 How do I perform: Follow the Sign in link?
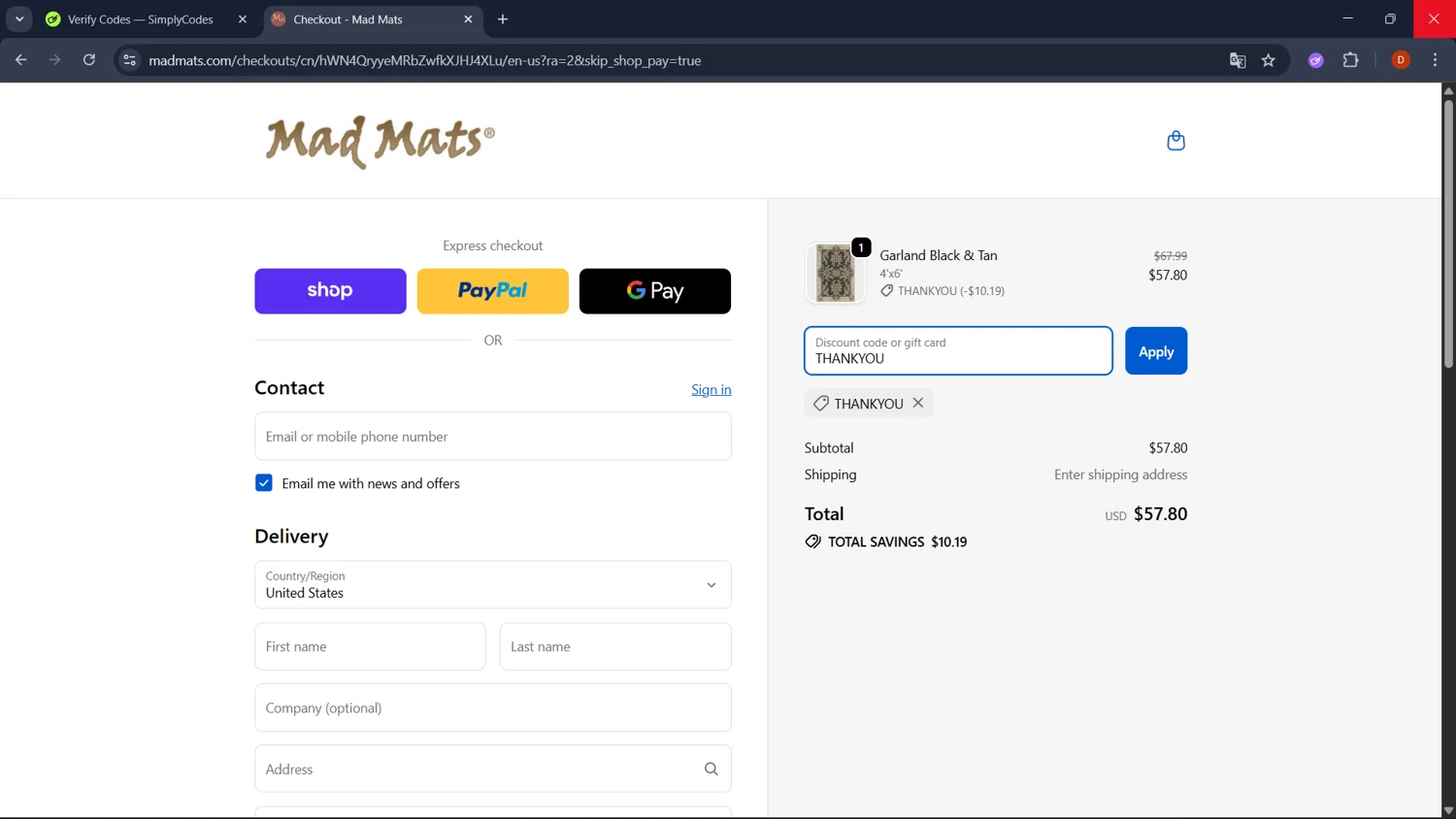(711, 389)
